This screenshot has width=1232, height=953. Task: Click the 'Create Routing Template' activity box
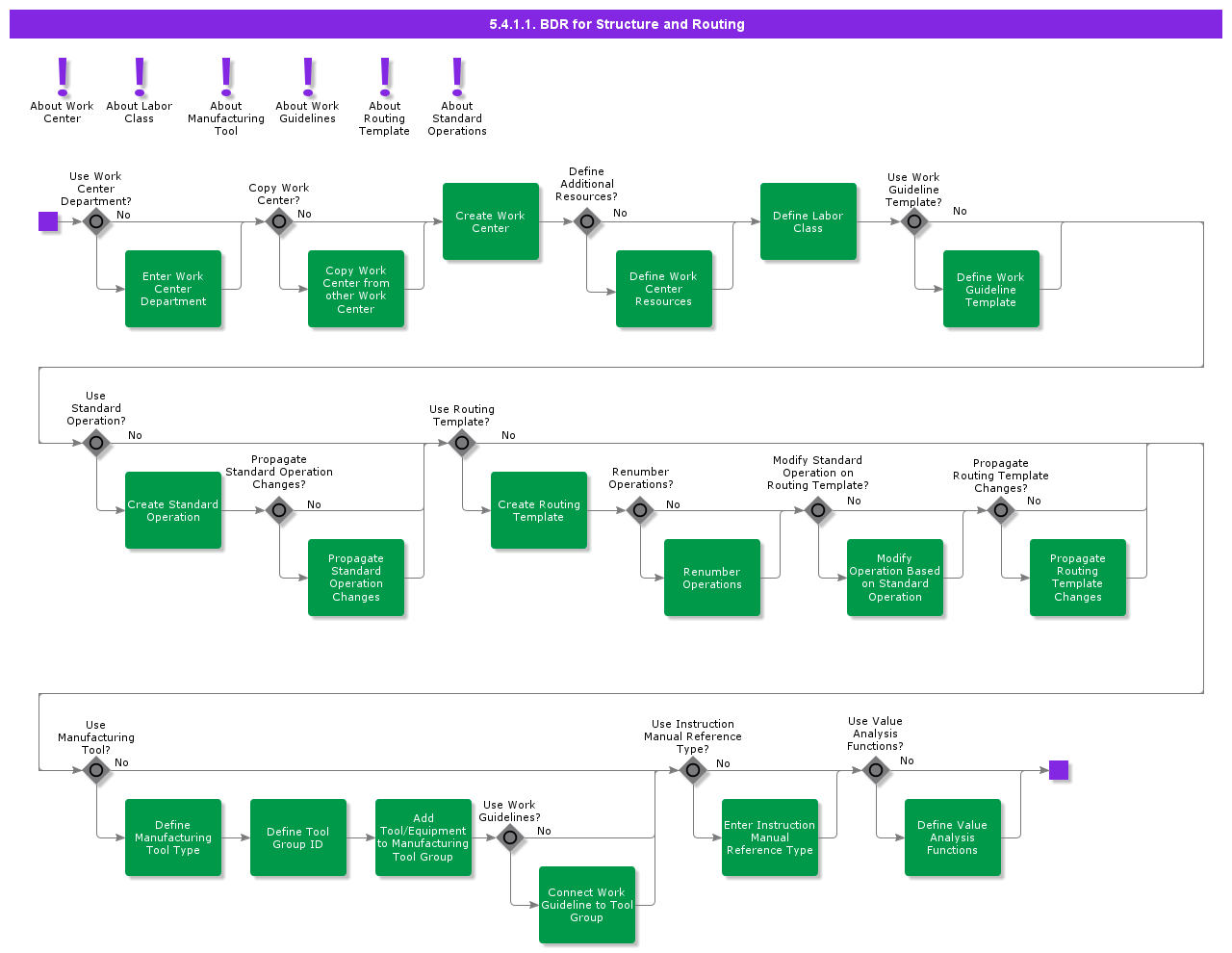(539, 510)
